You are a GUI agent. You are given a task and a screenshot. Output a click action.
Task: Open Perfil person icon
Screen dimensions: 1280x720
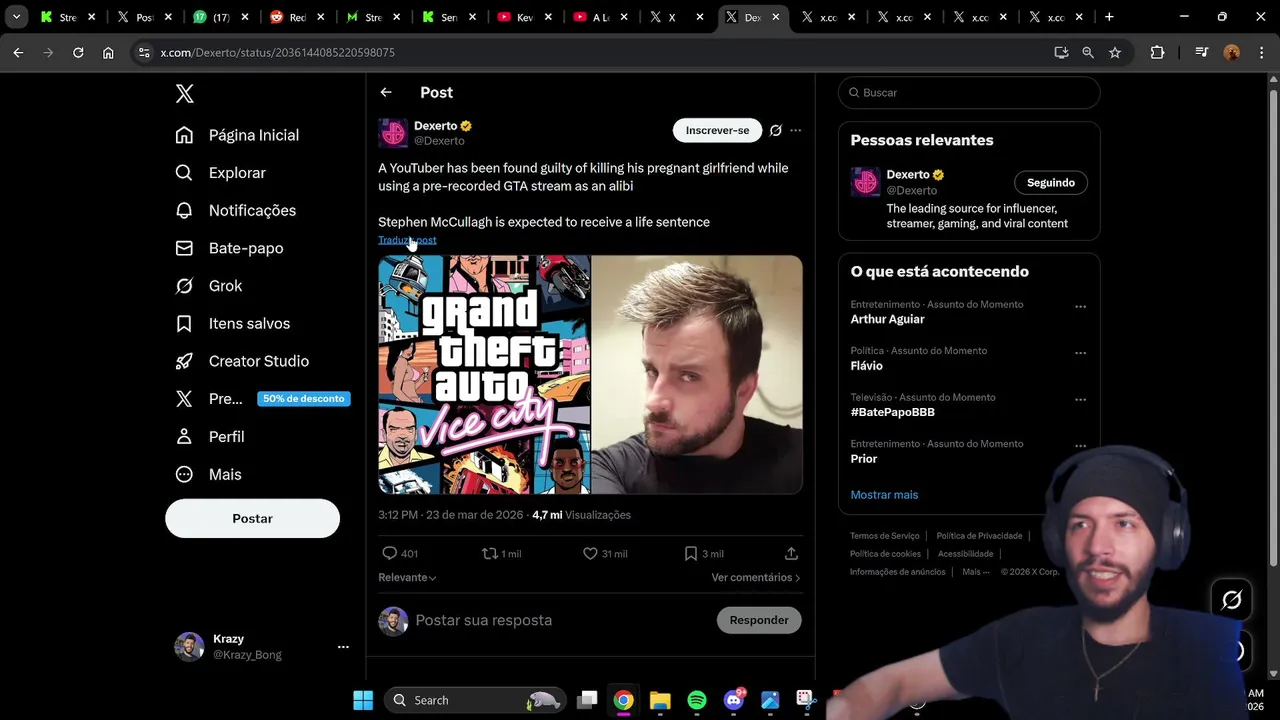point(184,437)
